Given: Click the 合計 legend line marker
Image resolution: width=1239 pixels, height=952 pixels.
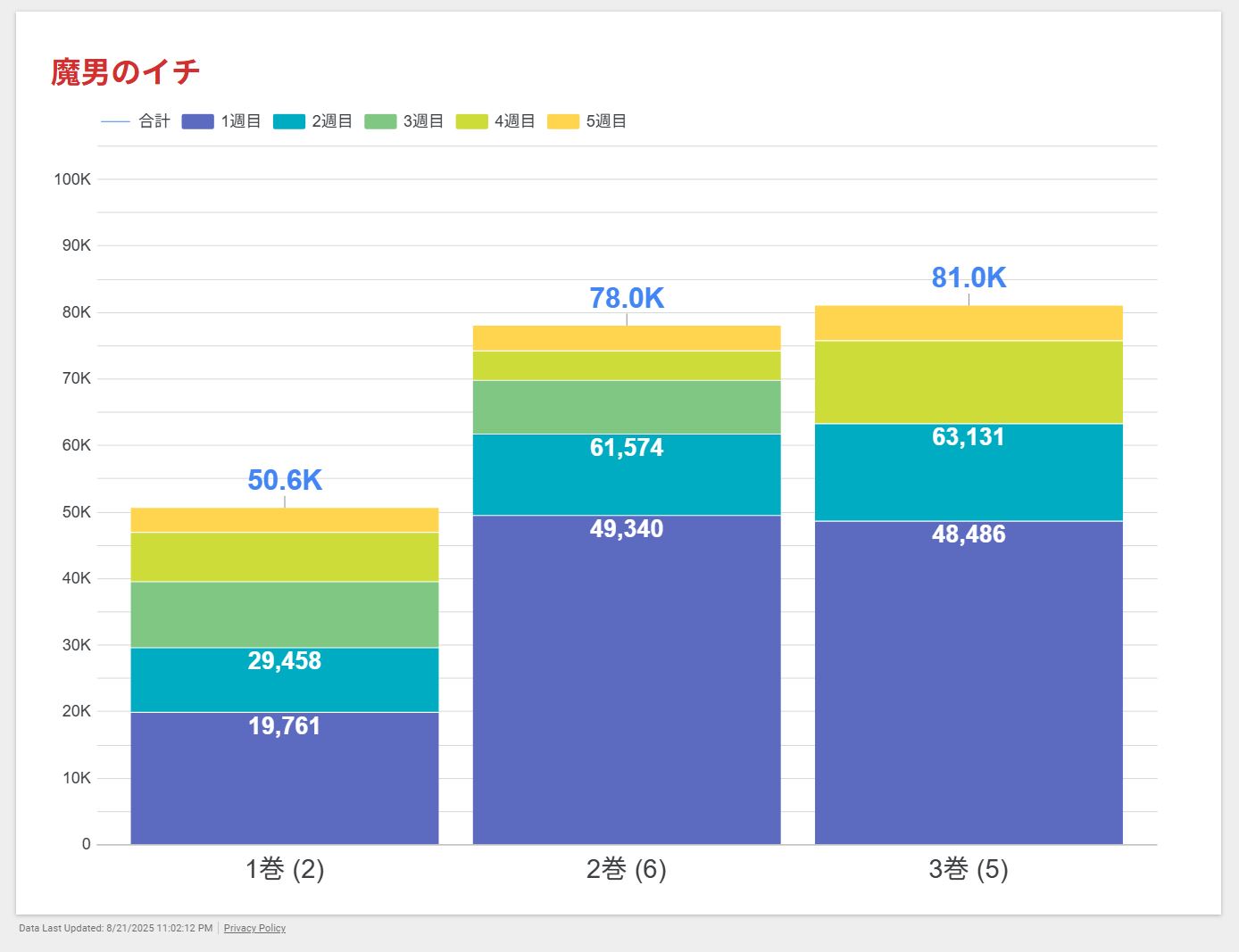Looking at the screenshot, I should (116, 121).
